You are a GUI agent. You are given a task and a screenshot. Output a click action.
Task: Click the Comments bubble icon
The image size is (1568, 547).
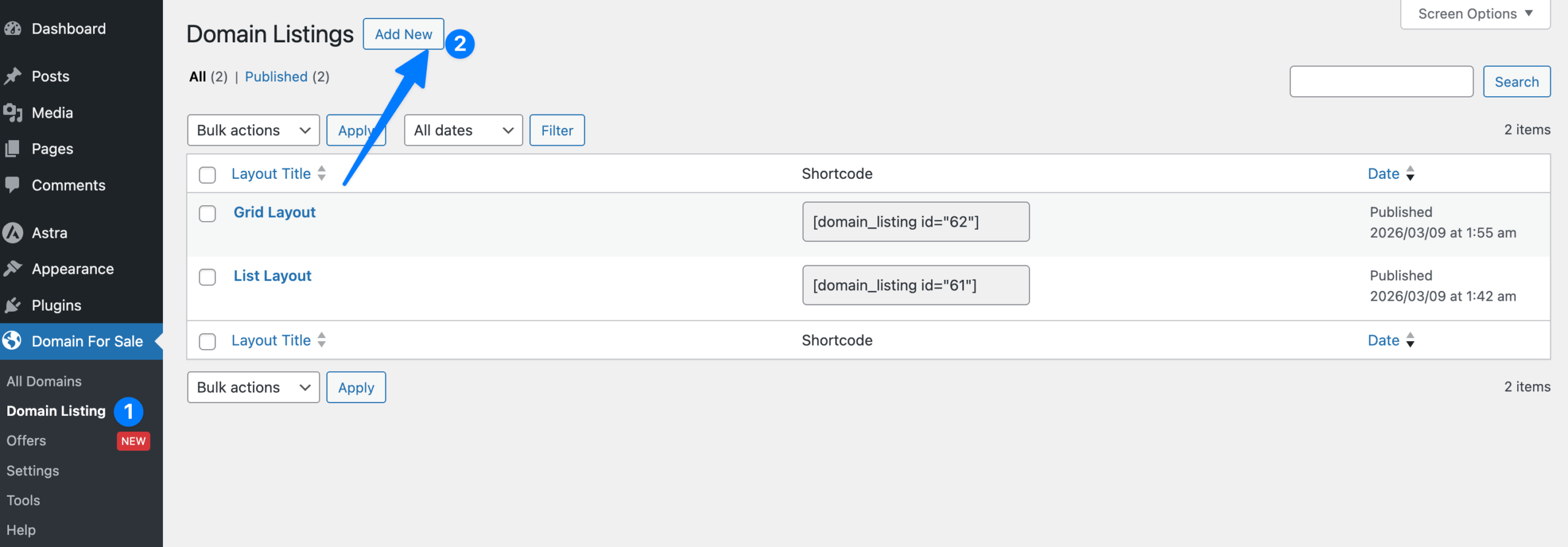pyautogui.click(x=12, y=185)
